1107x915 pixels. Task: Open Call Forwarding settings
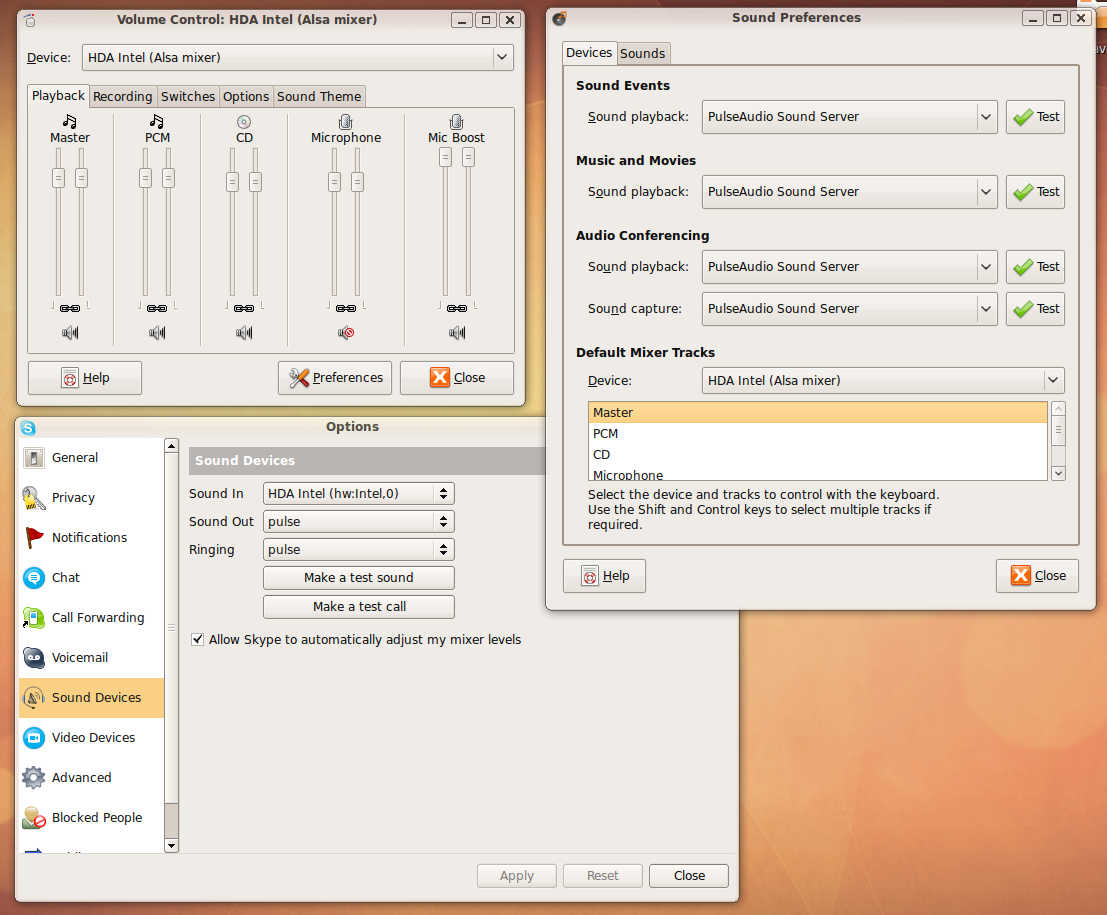coord(92,618)
